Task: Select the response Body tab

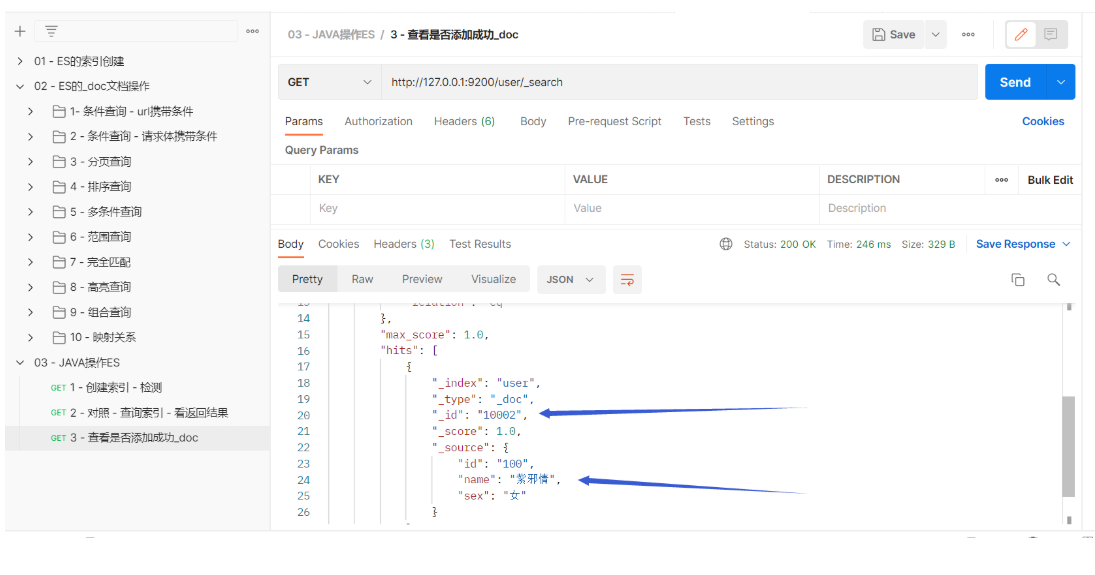Action: 291,245
